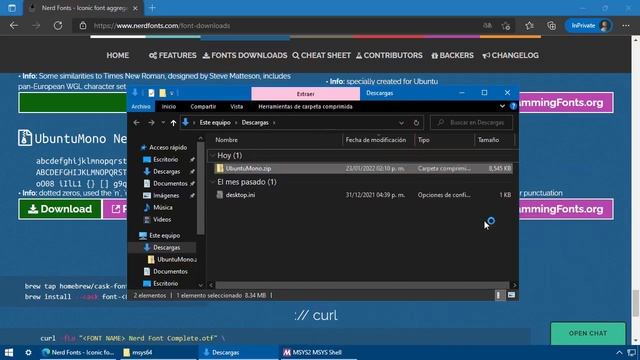
Task: Expand the address path history dropdown
Action: click(x=401, y=123)
